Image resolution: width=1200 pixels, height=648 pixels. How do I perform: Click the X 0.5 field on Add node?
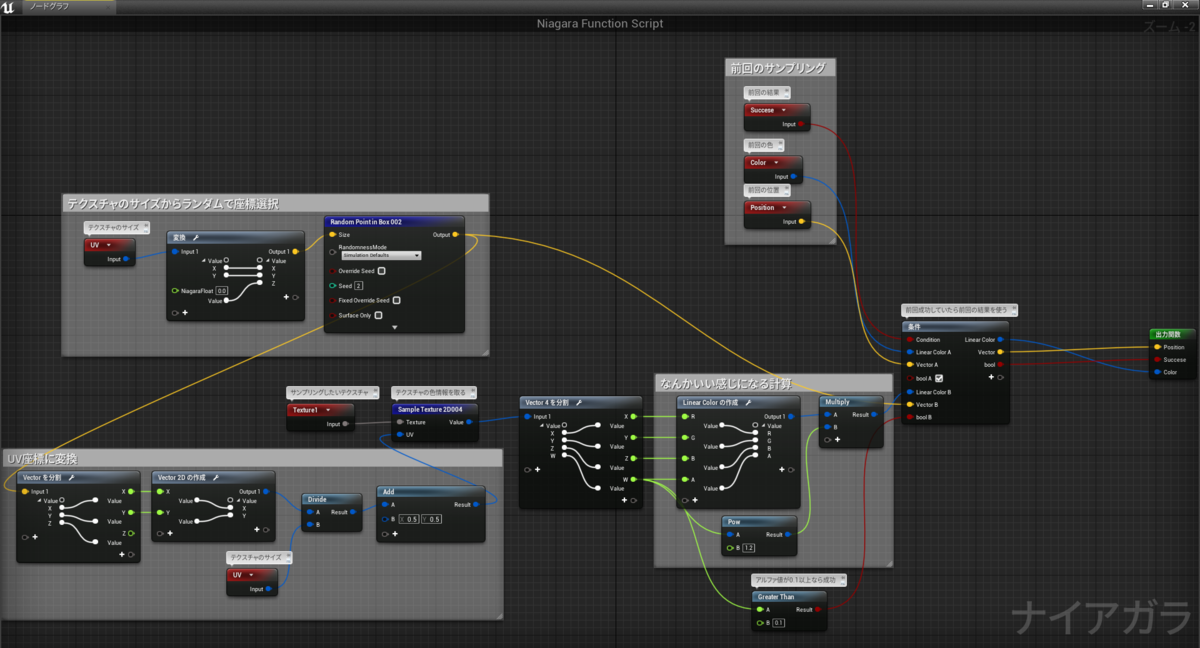point(410,519)
